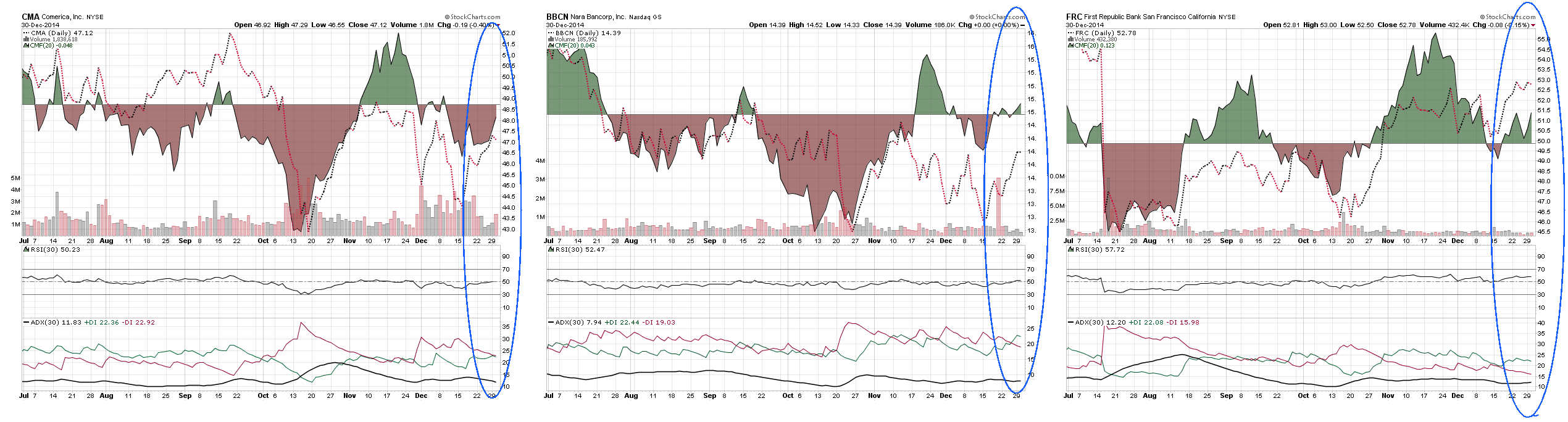Click the 'Nara Bancorp, Inc.' company name
The height and width of the screenshot is (422, 1568).
click(598, 17)
